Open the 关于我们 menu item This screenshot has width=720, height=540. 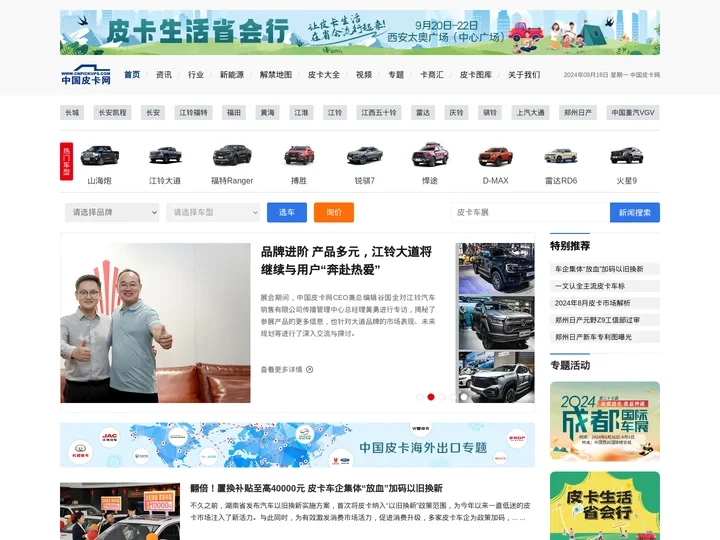click(x=524, y=74)
